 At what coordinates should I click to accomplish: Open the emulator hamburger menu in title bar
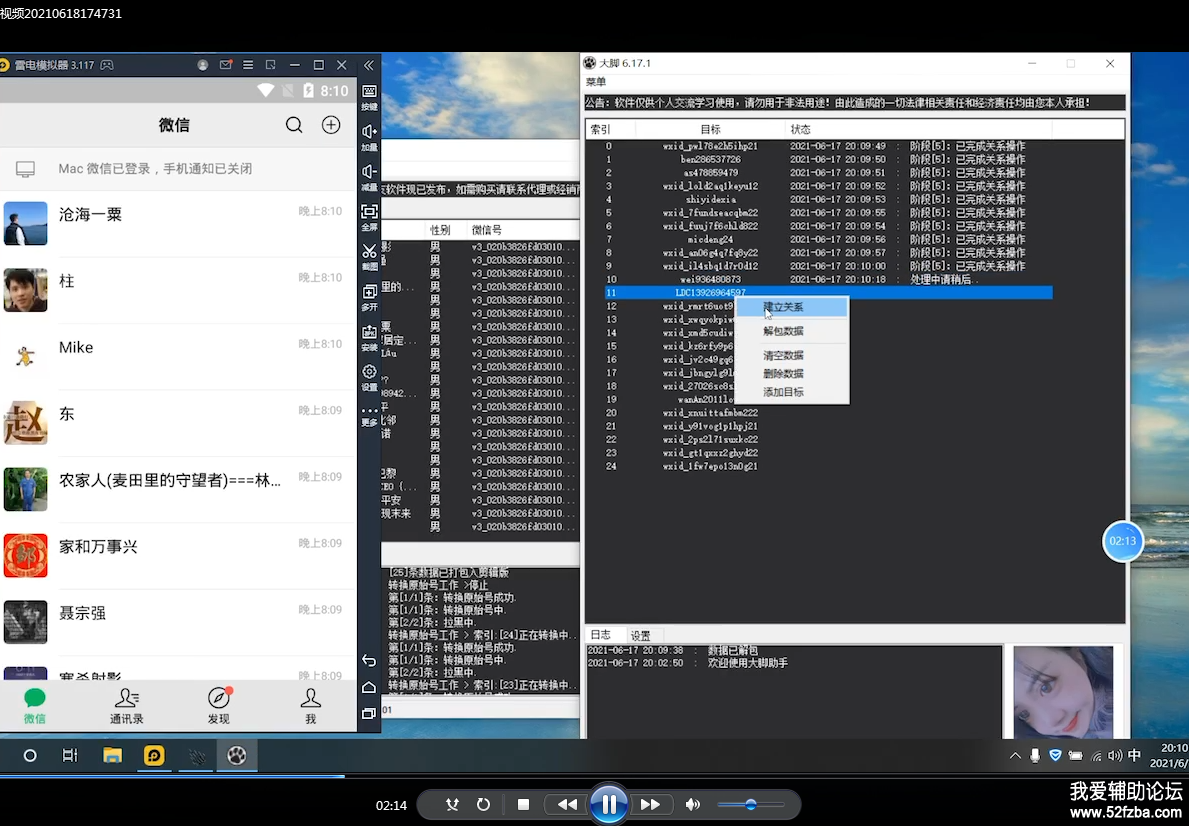248,65
